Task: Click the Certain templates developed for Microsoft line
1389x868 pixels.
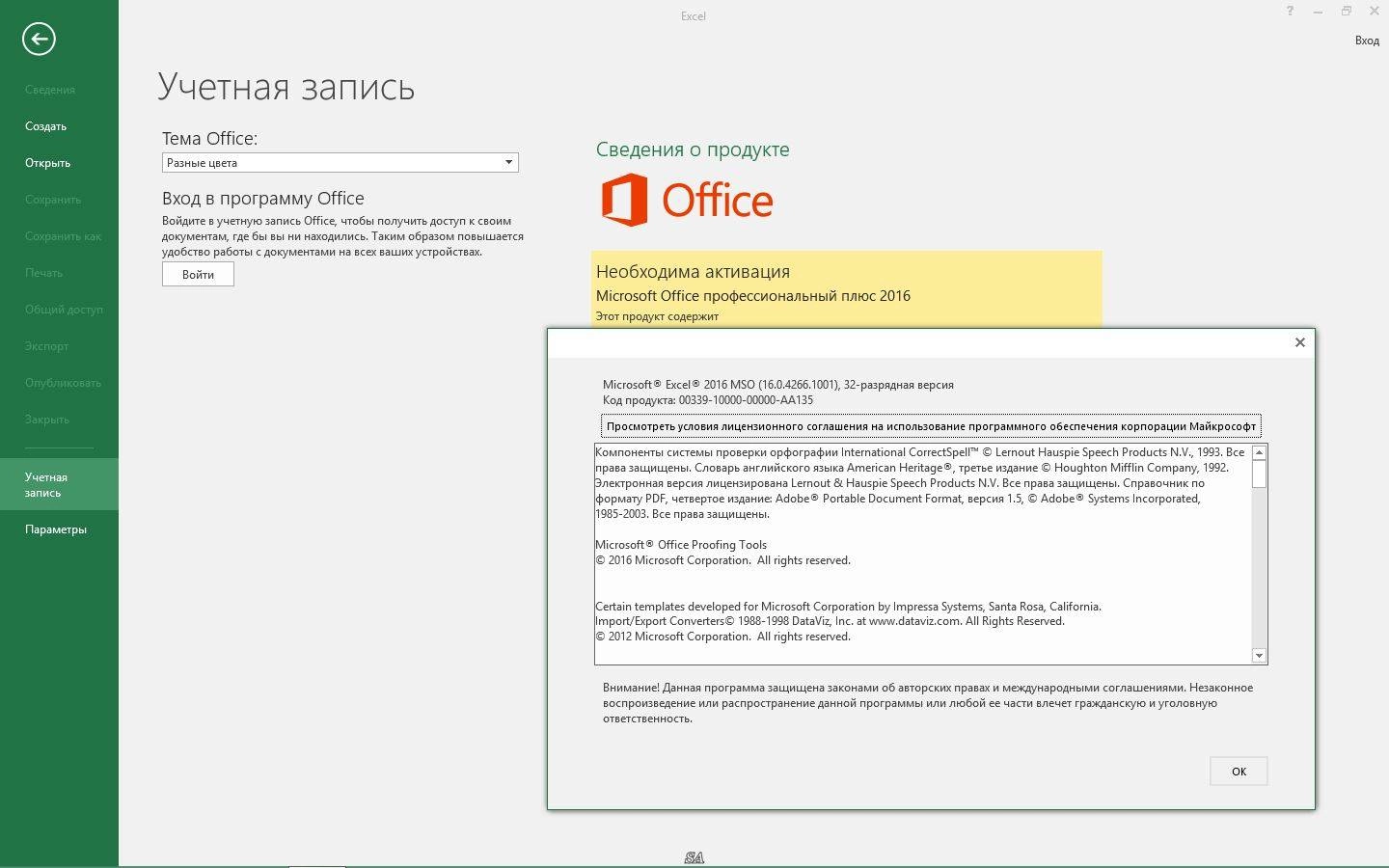Action: [x=848, y=607]
